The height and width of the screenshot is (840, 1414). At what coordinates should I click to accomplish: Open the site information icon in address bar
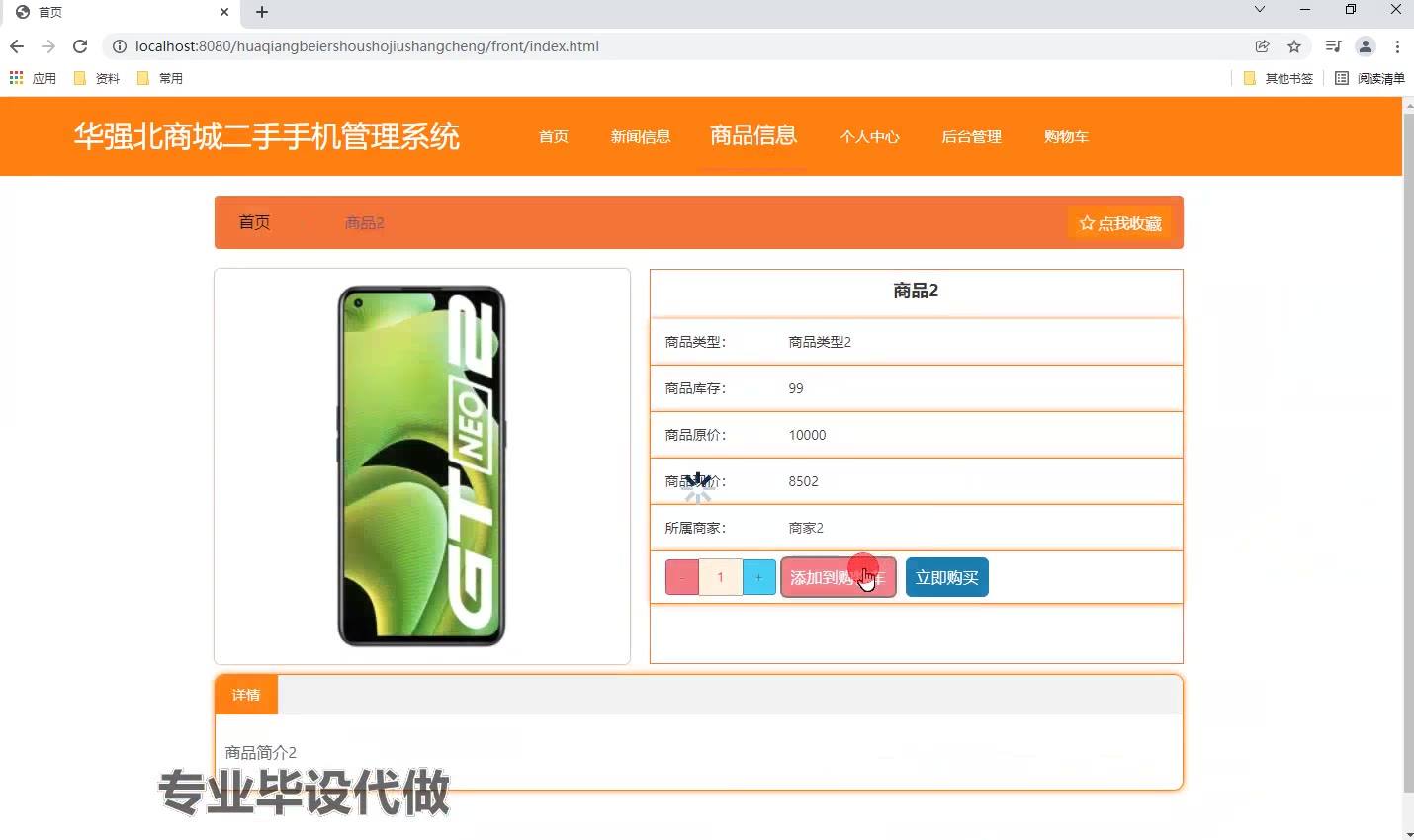point(120,46)
